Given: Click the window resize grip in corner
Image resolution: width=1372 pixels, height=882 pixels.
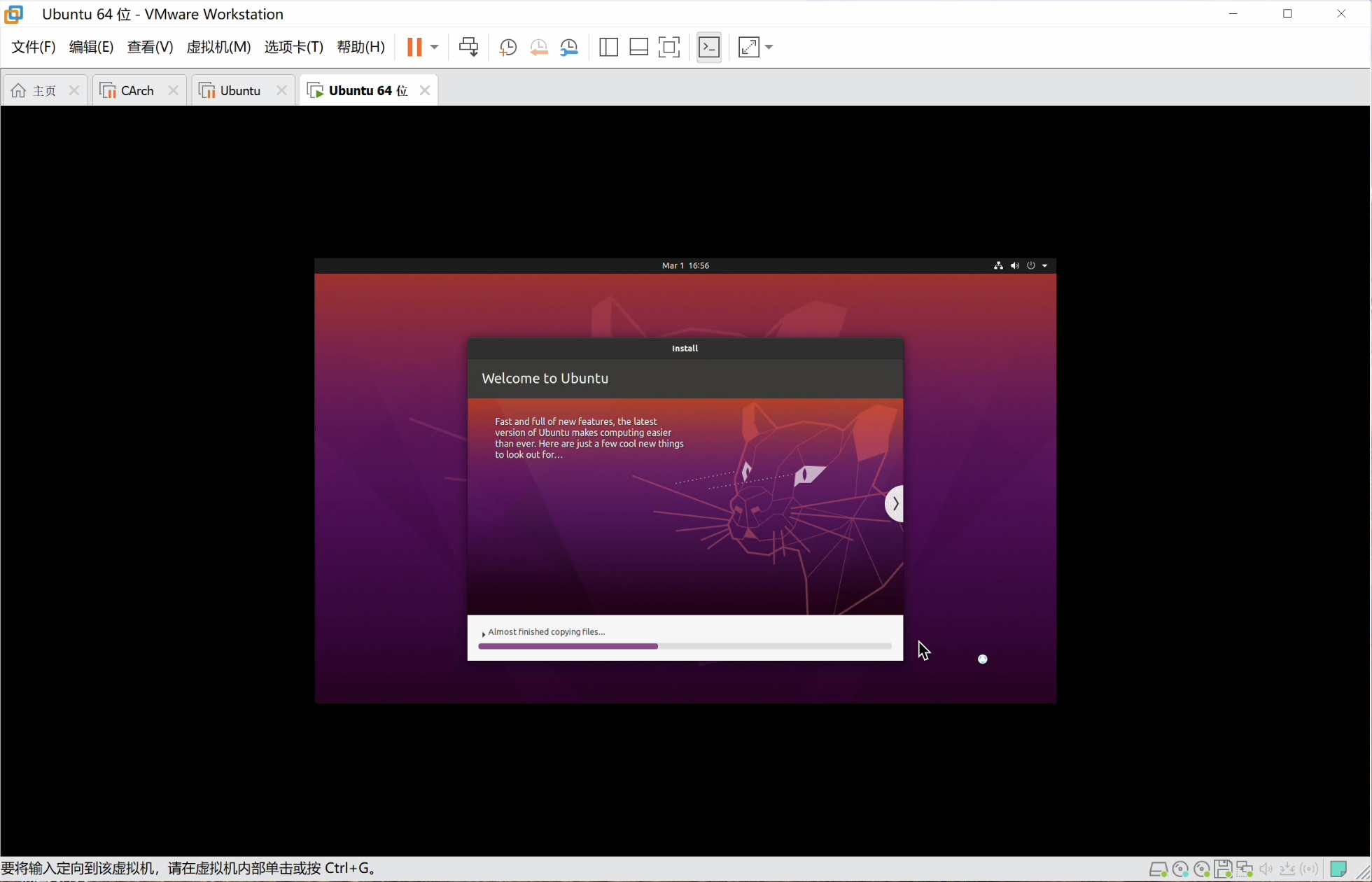Looking at the screenshot, I should click(1363, 872).
